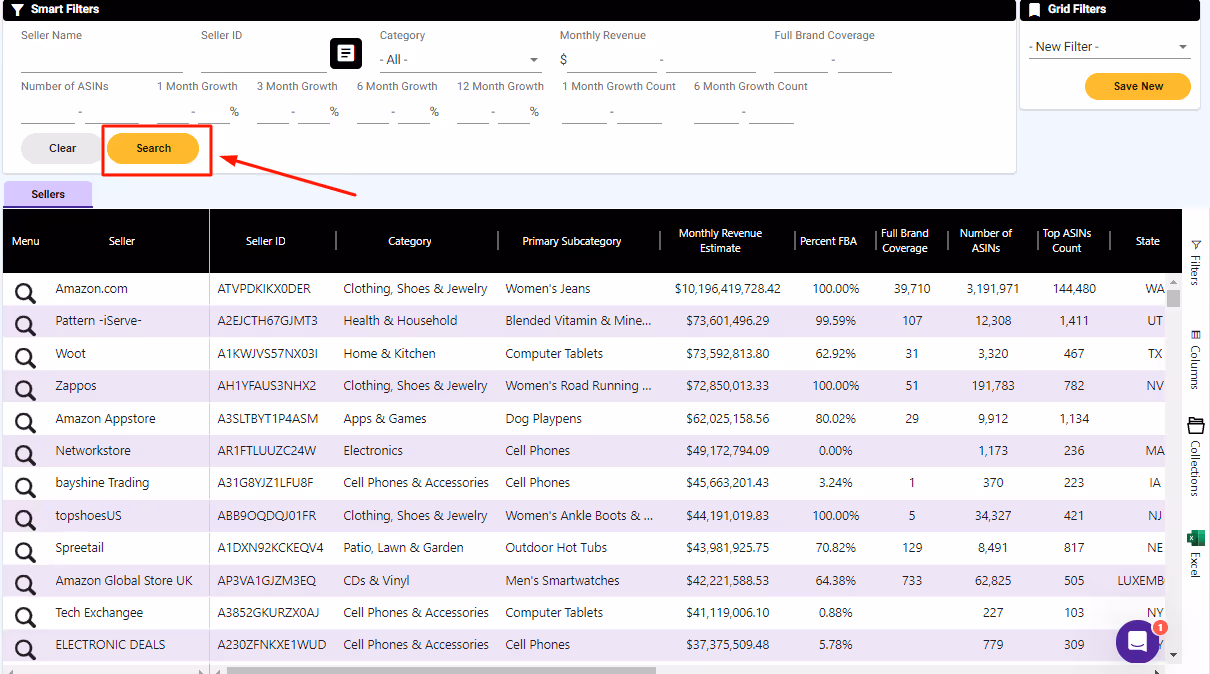
Task: Click seller ID ATVPDKIKX0DER cell
Action: click(264, 289)
